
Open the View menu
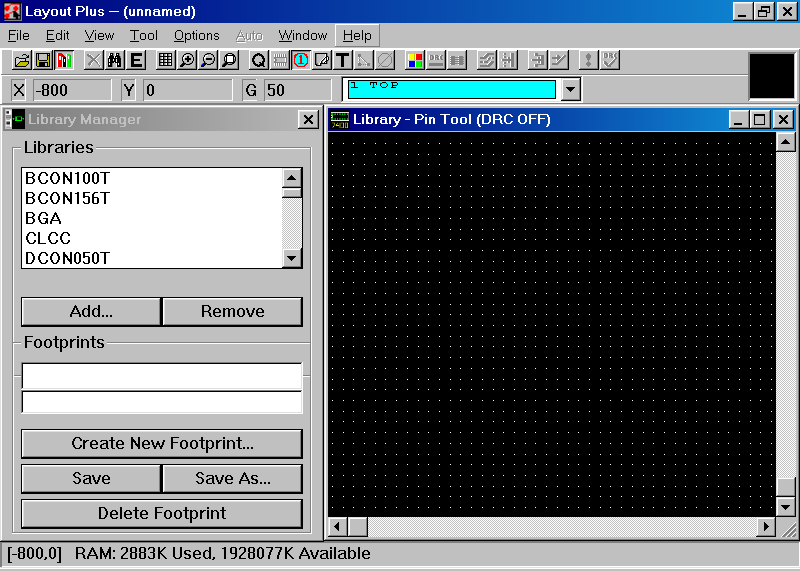[x=99, y=36]
